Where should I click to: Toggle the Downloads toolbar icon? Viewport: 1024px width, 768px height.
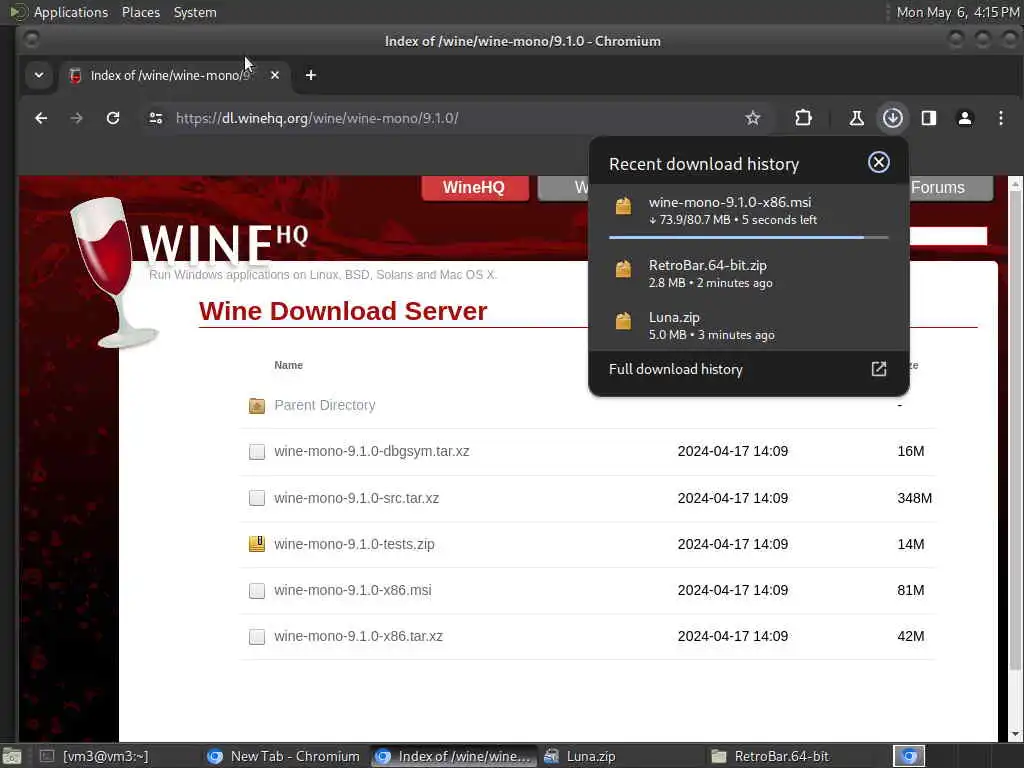pyautogui.click(x=893, y=118)
